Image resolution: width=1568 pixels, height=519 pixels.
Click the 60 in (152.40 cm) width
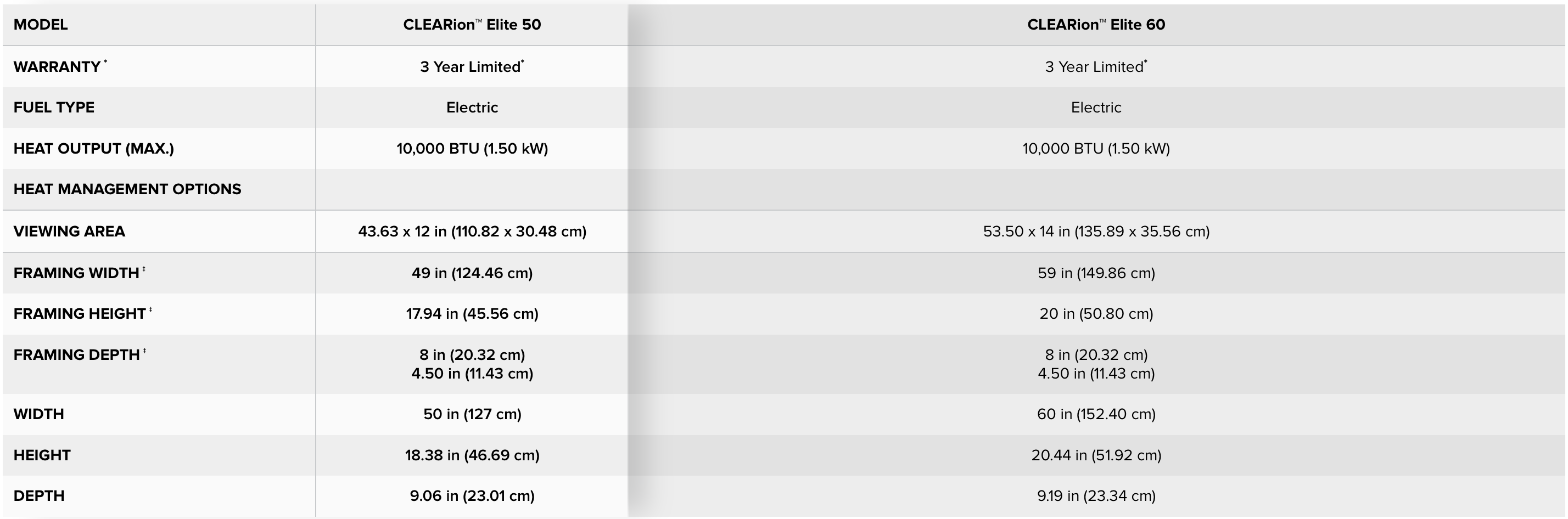coord(1096,414)
